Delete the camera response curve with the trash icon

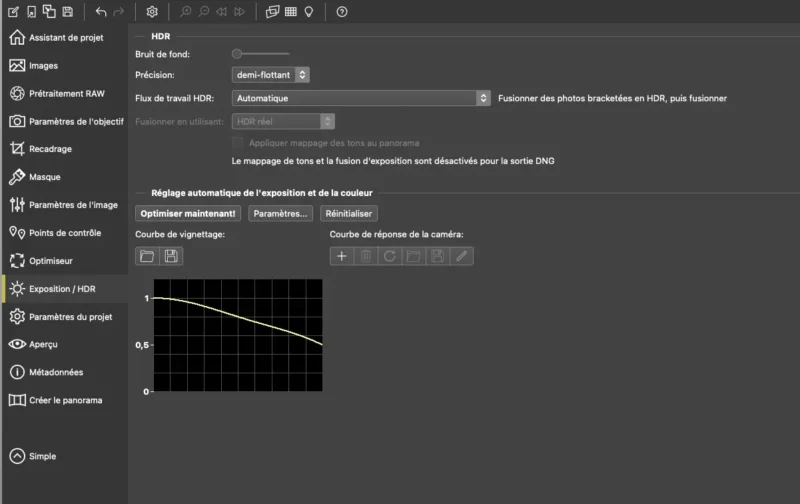coord(366,256)
